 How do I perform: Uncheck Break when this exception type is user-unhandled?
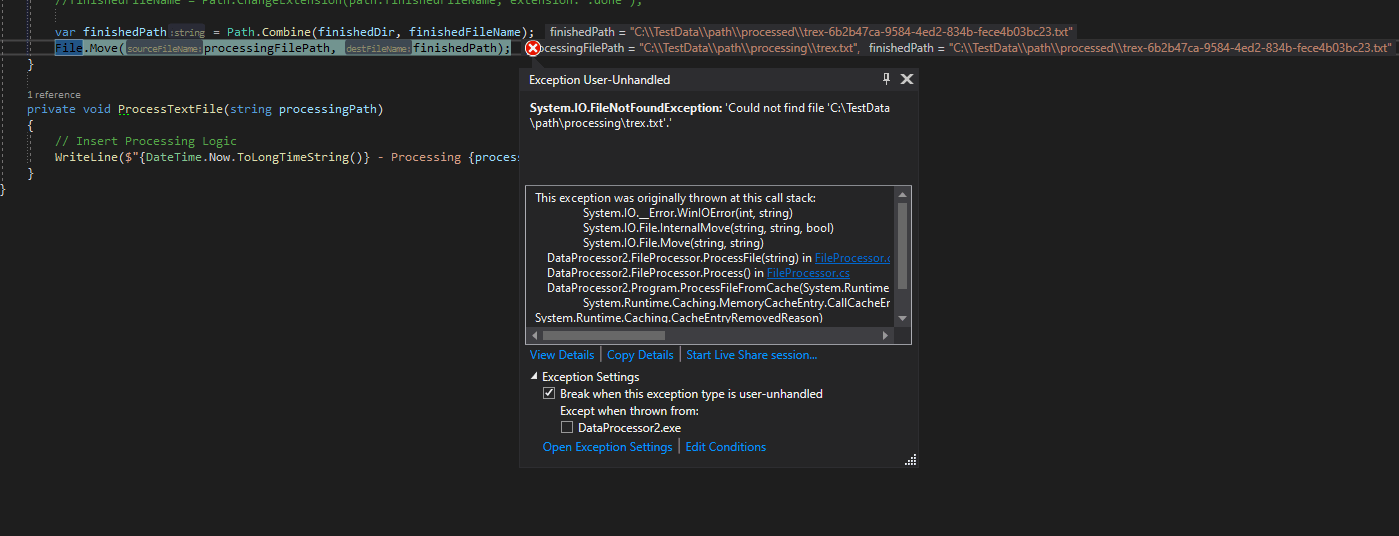tap(548, 394)
